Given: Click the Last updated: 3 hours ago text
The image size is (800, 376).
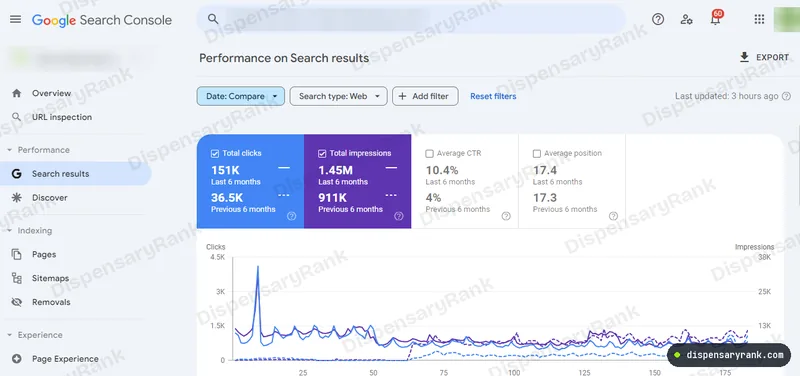Looking at the screenshot, I should (727, 96).
